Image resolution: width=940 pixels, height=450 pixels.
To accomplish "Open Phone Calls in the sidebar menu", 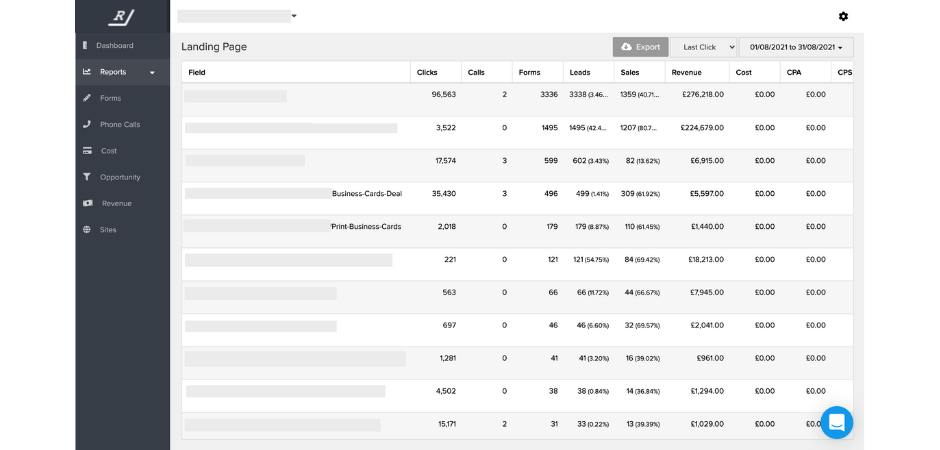I will pos(120,125).
